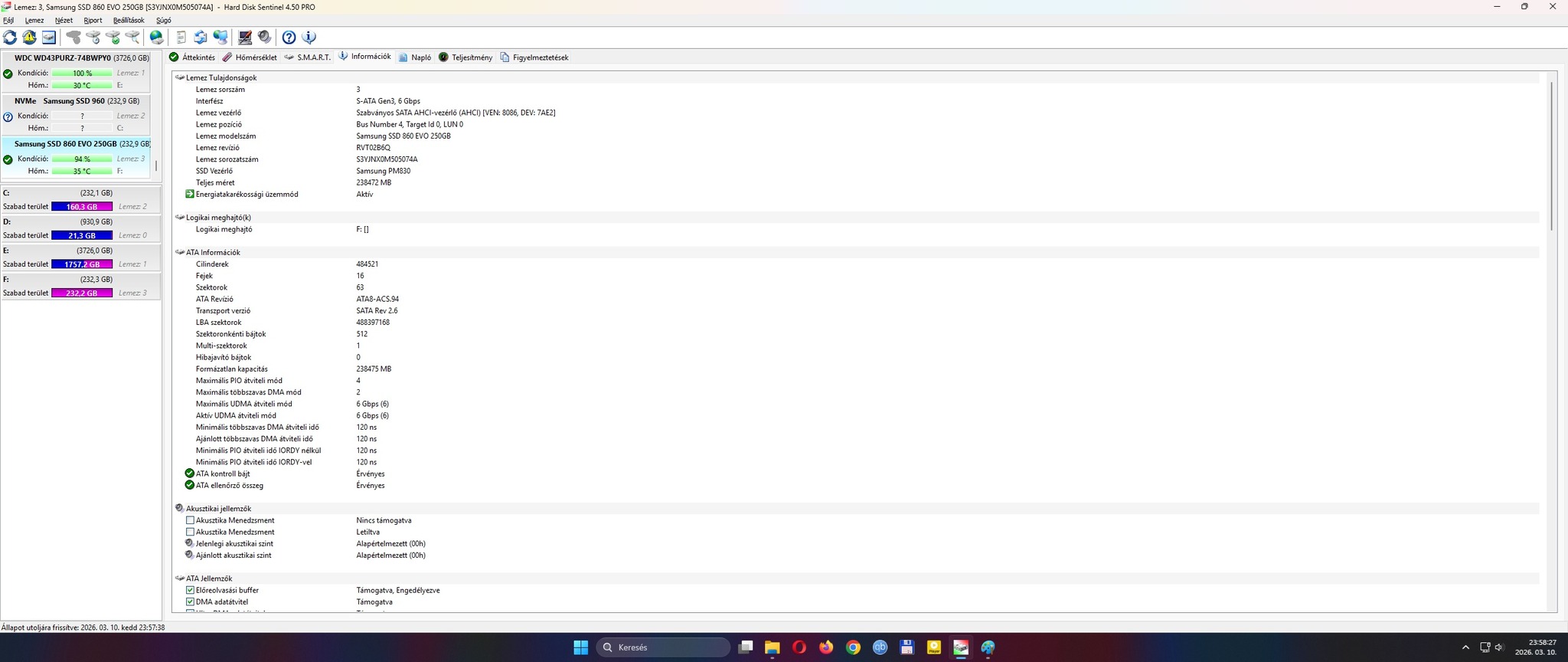1568x662 pixels.
Task: Toggle first Akusztika Menedzsment checkbox (Nincs támogatva)
Action: pyautogui.click(x=190, y=520)
